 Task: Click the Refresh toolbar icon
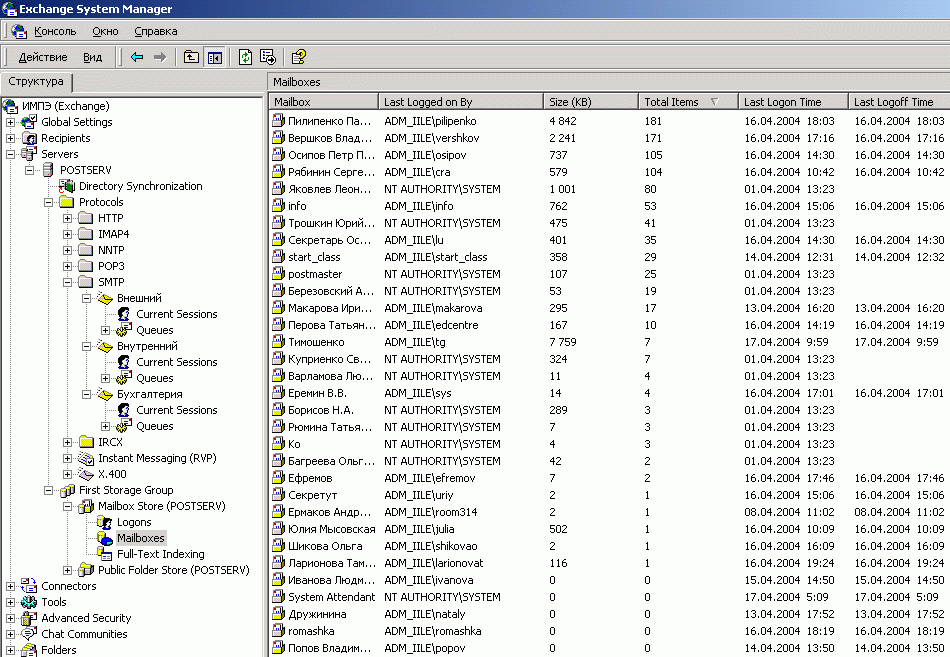point(245,57)
